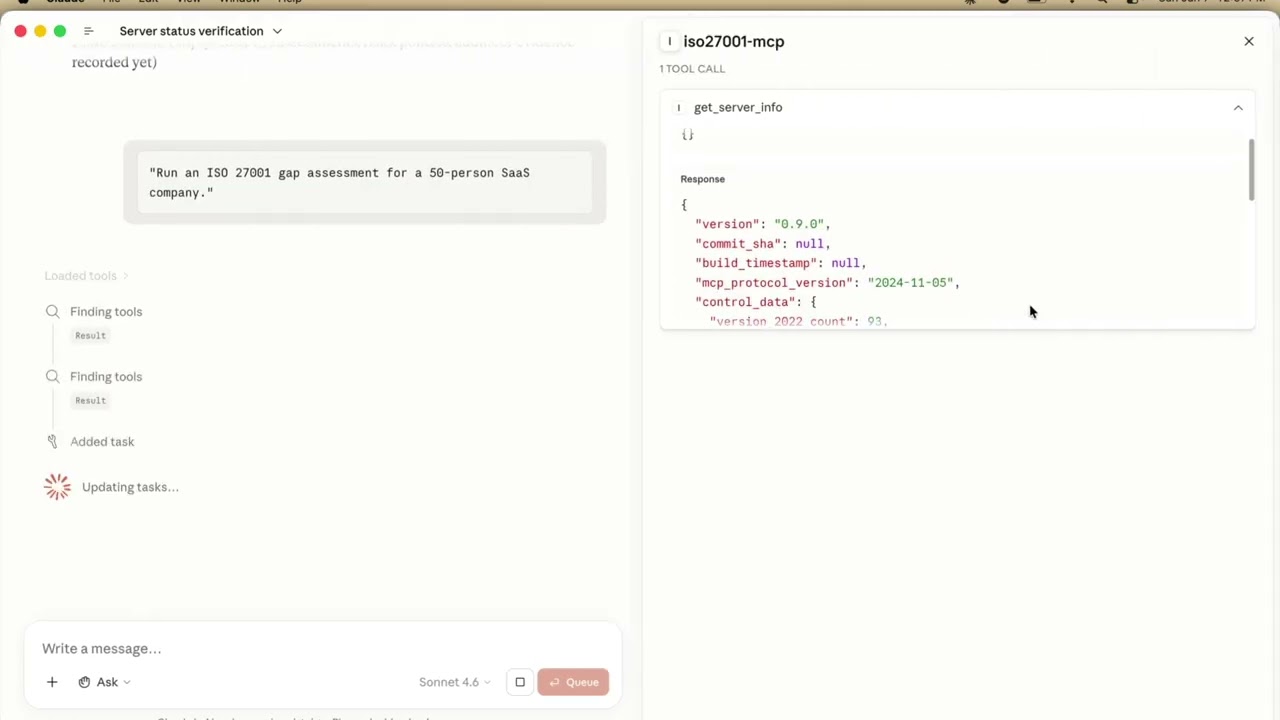The width and height of the screenshot is (1280, 720).
Task: Click the get_server_info tool icon
Action: 679,108
